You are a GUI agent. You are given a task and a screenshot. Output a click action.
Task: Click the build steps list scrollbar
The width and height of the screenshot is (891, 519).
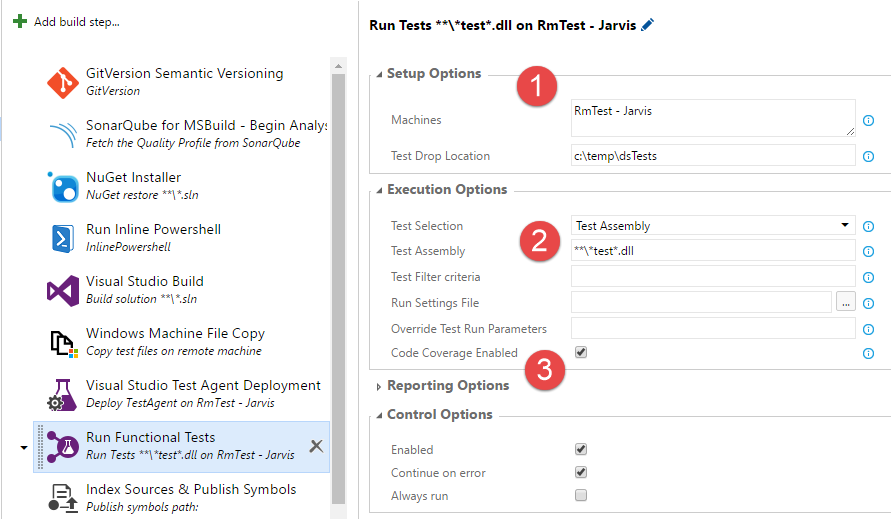click(x=338, y=289)
